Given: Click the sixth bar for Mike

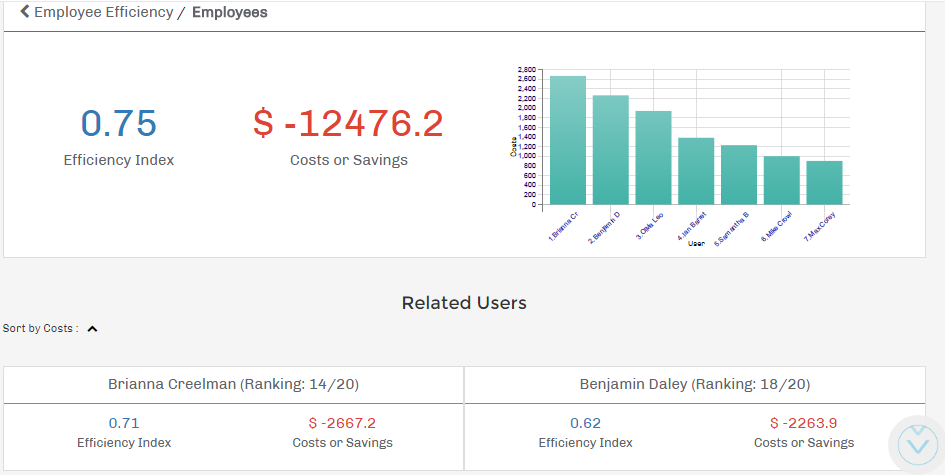Looking at the screenshot, I should 781,180.
